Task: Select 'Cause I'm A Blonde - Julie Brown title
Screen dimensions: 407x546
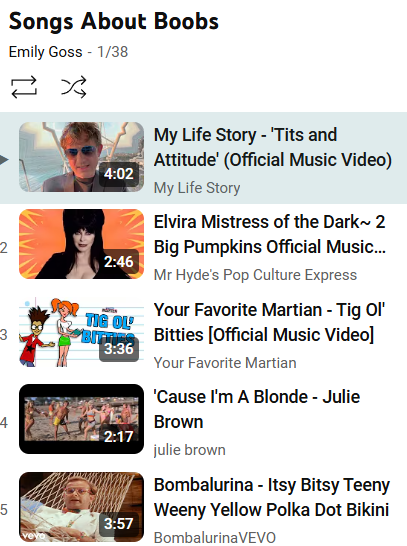Action: click(x=257, y=410)
